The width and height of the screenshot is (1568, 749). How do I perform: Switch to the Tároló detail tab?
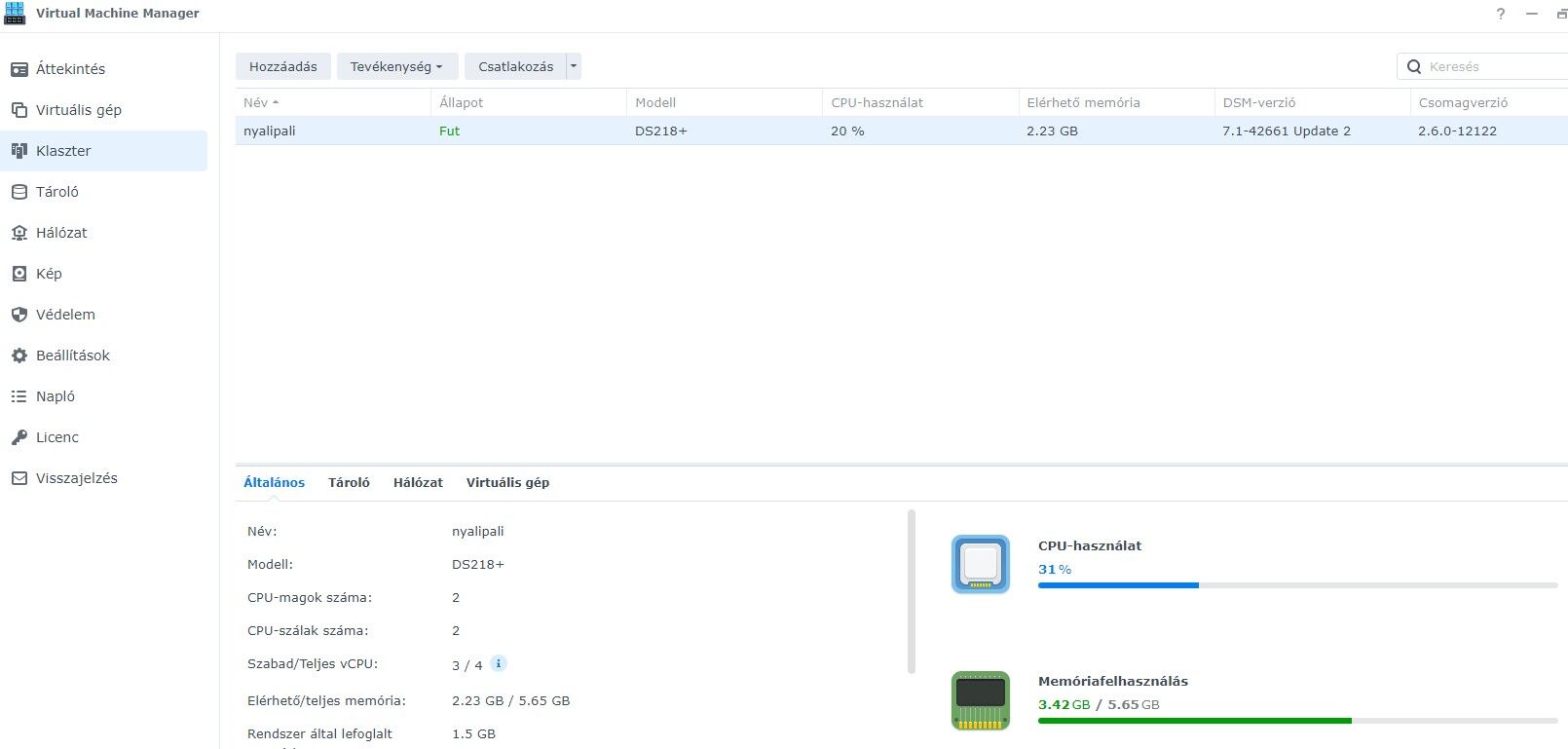pyautogui.click(x=349, y=482)
